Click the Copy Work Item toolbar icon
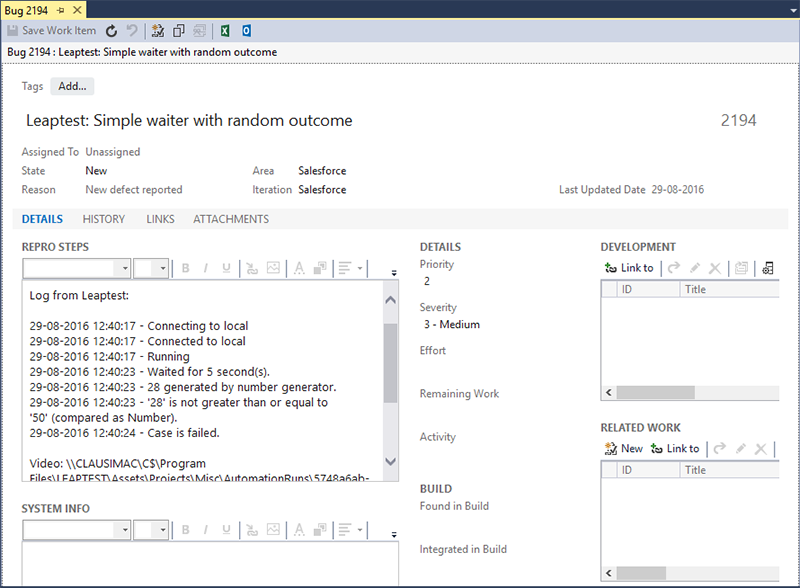Viewport: 800px width, 588px height. (179, 31)
